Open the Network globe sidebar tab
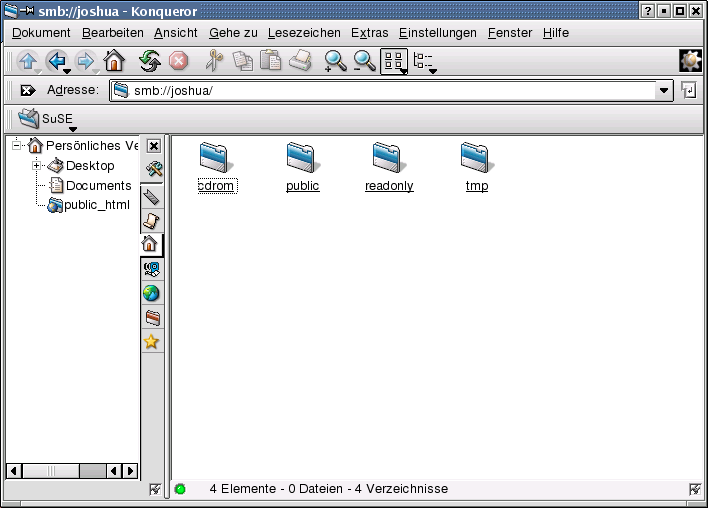Image resolution: width=708 pixels, height=508 pixels. 151,294
